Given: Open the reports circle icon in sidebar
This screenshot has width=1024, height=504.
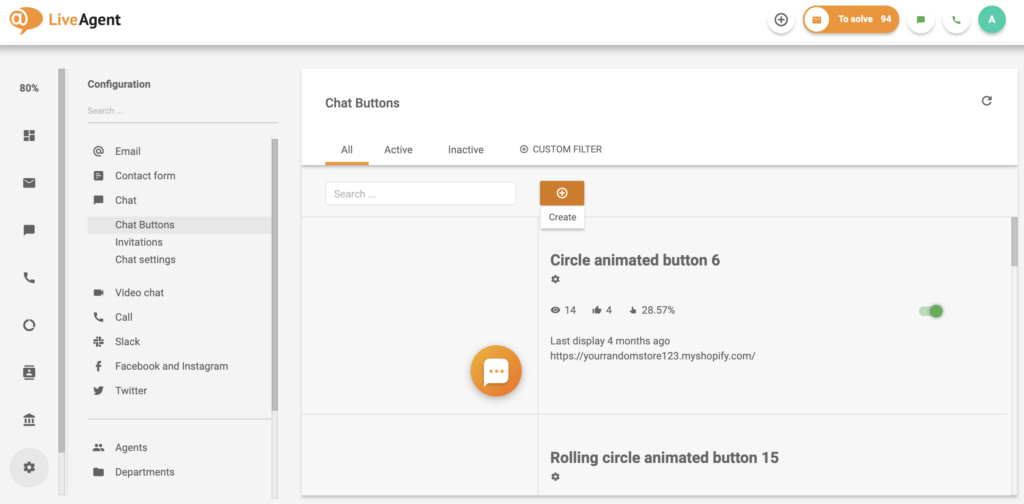Looking at the screenshot, I should coord(29,325).
